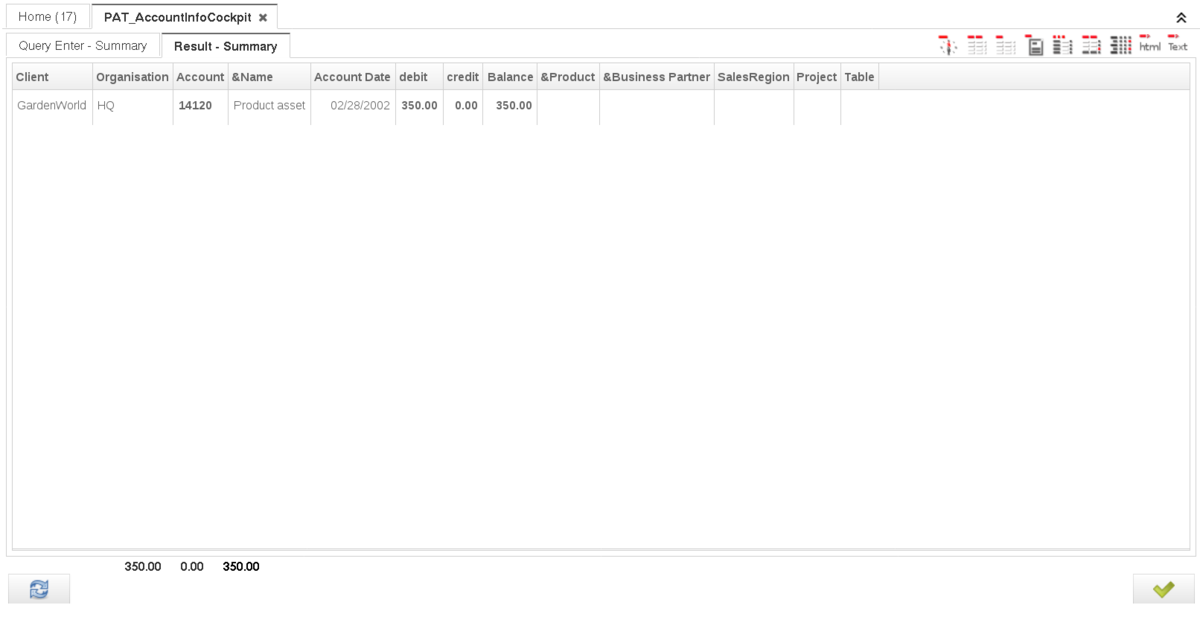Click account number 14120 in the row
Image resolution: width=1200 pixels, height=637 pixels.
click(195, 105)
